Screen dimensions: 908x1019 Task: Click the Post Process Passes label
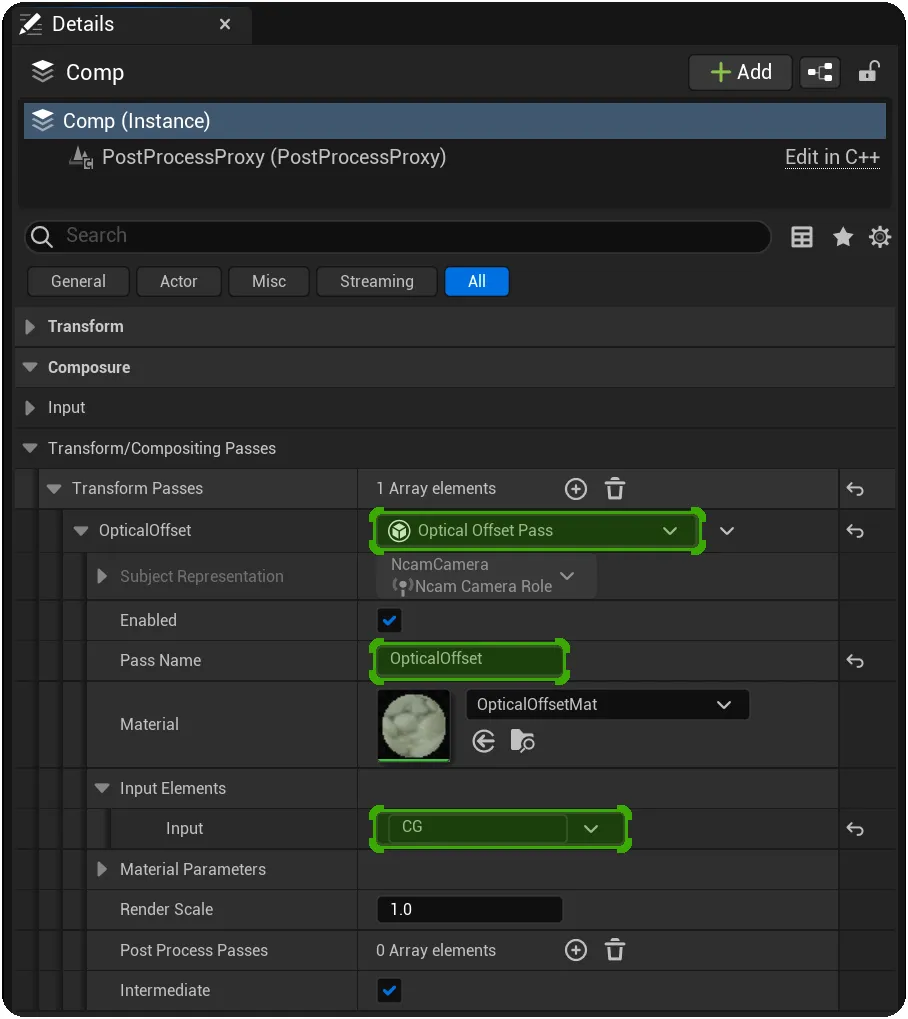[x=194, y=951]
